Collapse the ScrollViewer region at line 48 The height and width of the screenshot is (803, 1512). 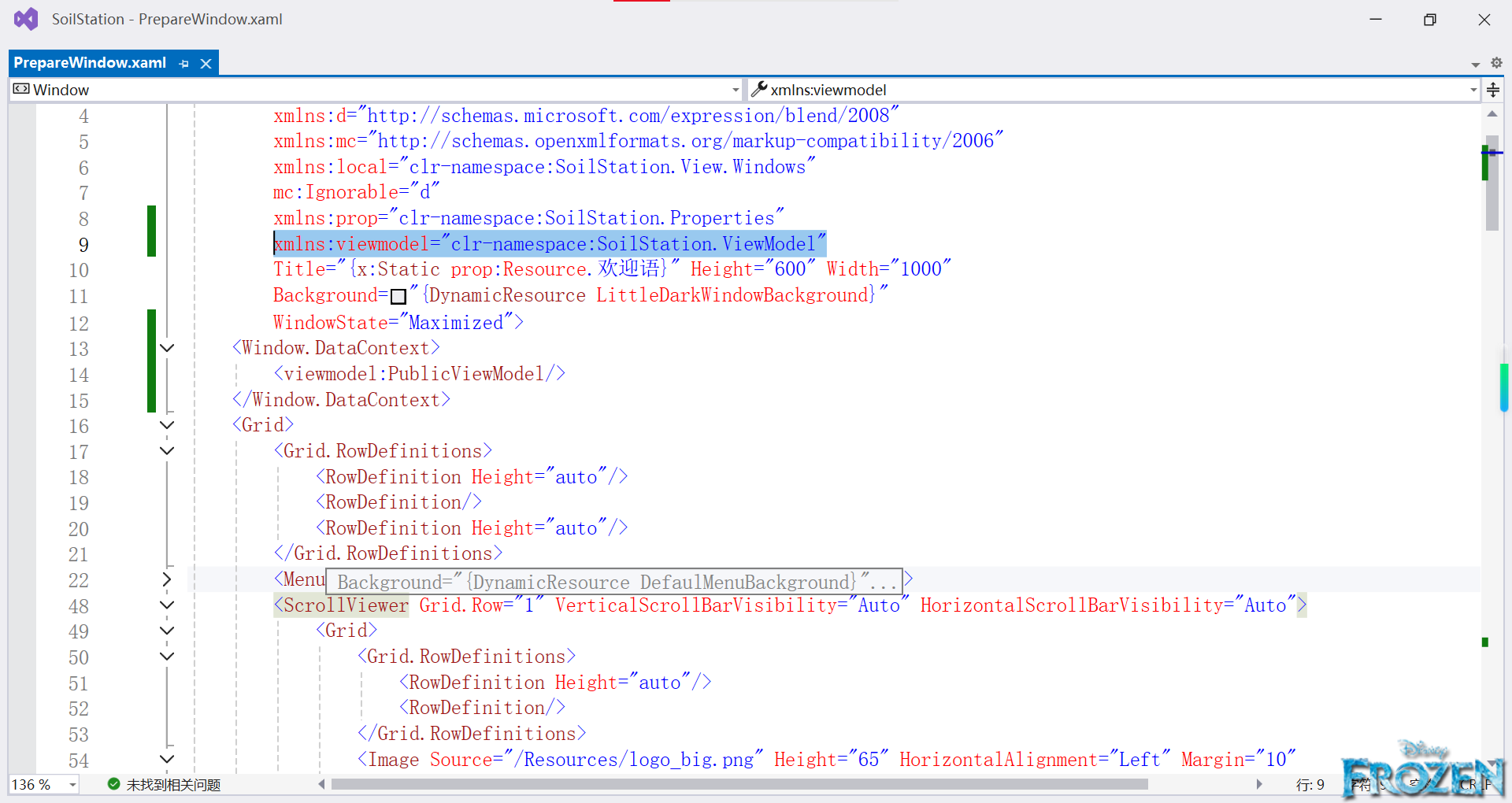click(166, 605)
